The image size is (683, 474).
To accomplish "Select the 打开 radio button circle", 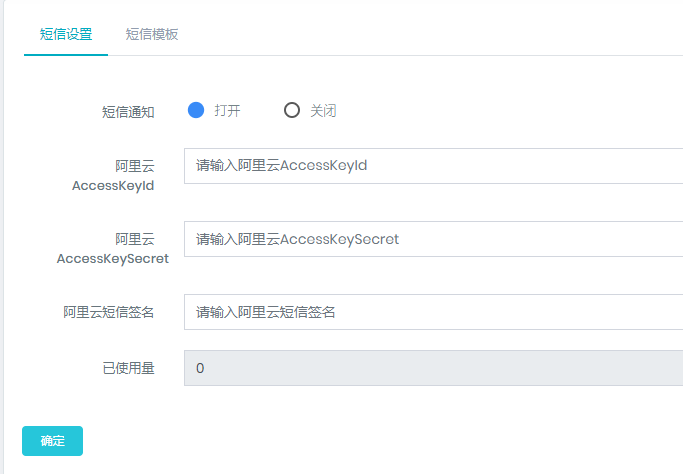I will coord(196,110).
